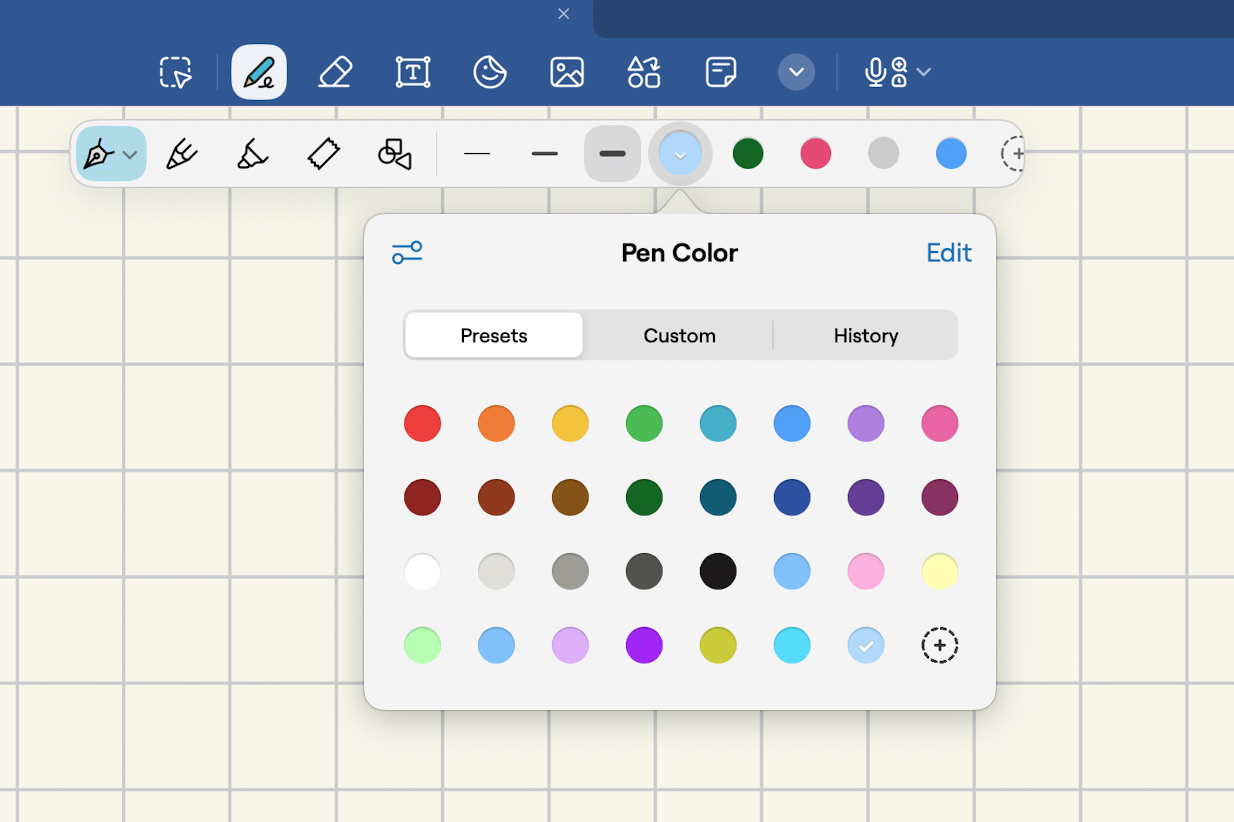The width and height of the screenshot is (1234, 822).
Task: Switch to the History tab
Action: click(x=866, y=335)
